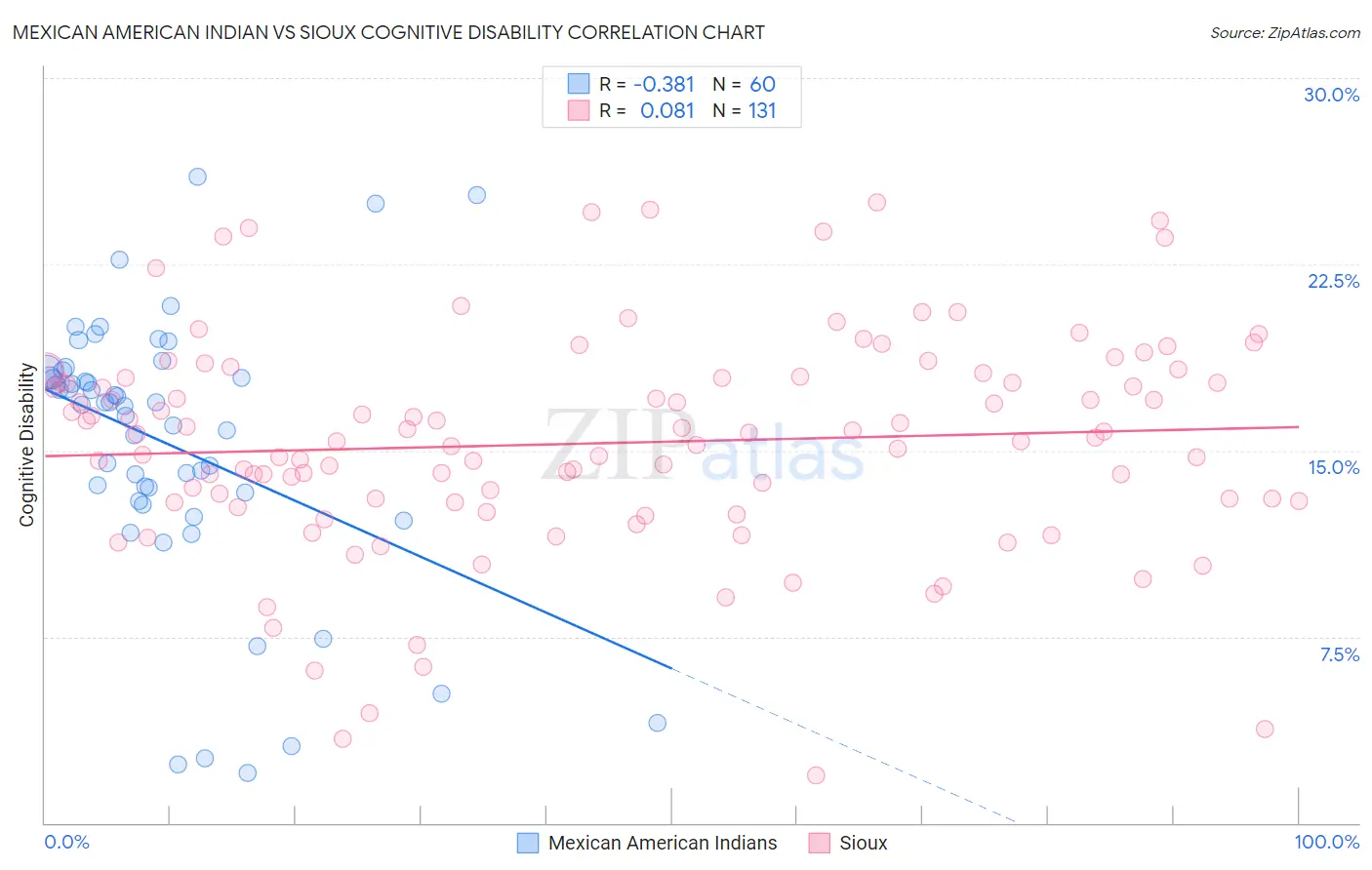Click the right end of pink regression line

tap(1299, 426)
